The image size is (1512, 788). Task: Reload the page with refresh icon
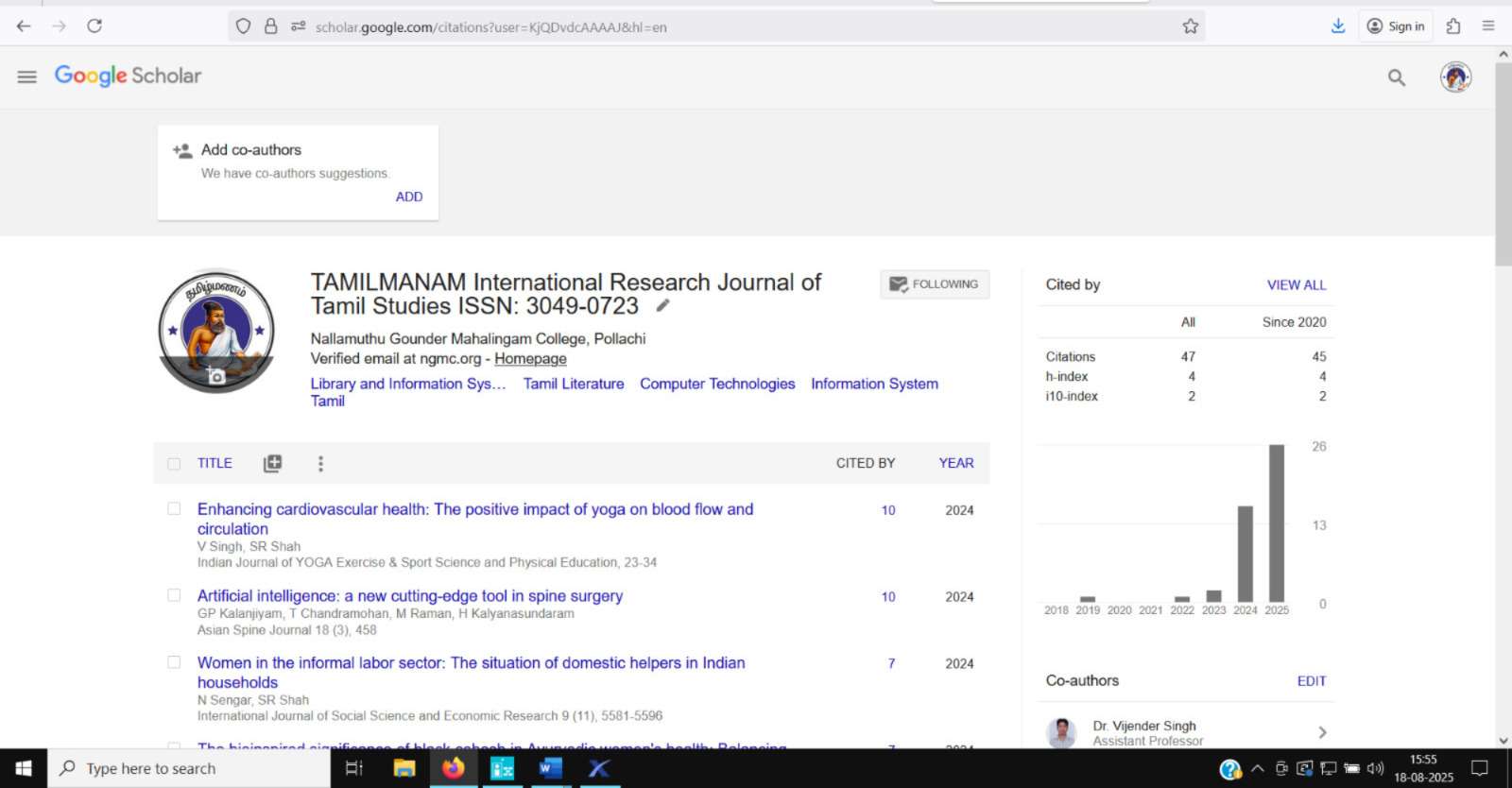click(x=94, y=26)
